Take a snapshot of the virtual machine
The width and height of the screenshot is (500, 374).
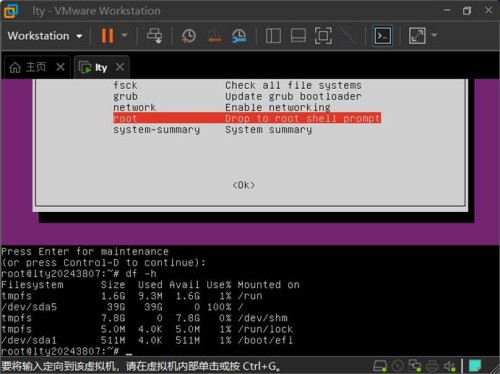[189, 36]
